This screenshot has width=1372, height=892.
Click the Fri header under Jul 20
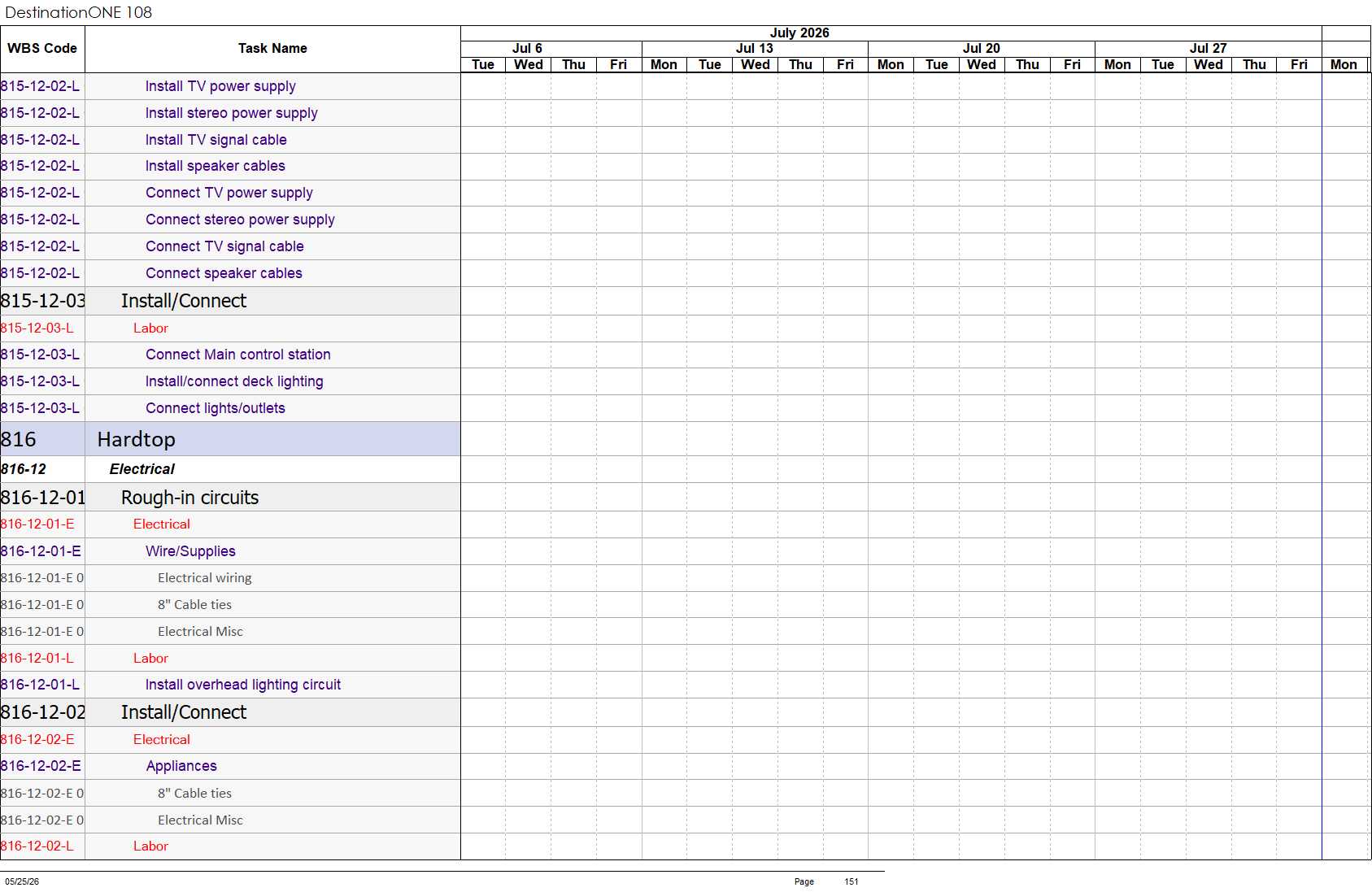click(1072, 65)
